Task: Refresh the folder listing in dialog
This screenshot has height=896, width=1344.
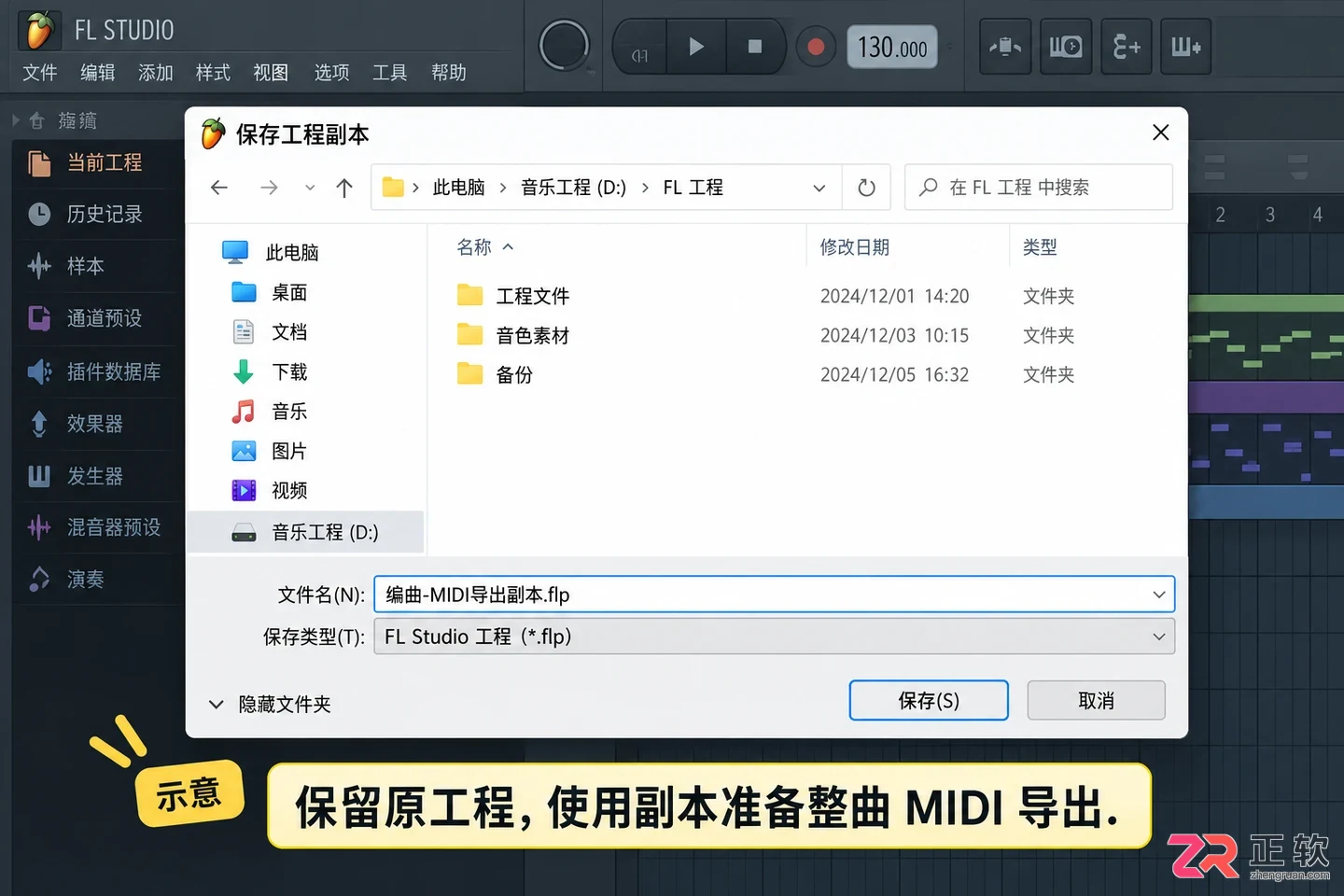Action: 866,188
